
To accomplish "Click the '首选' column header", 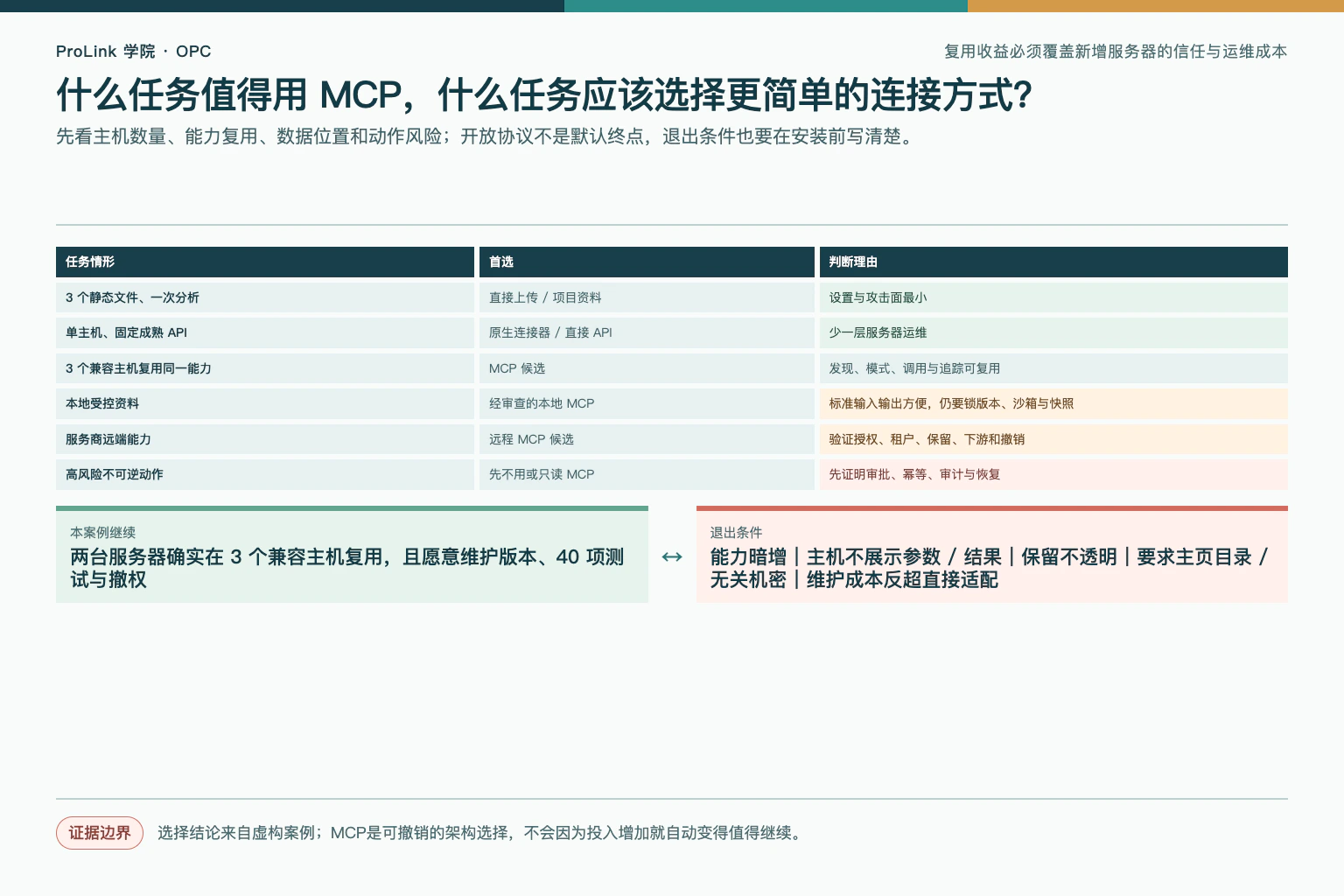I will (647, 262).
